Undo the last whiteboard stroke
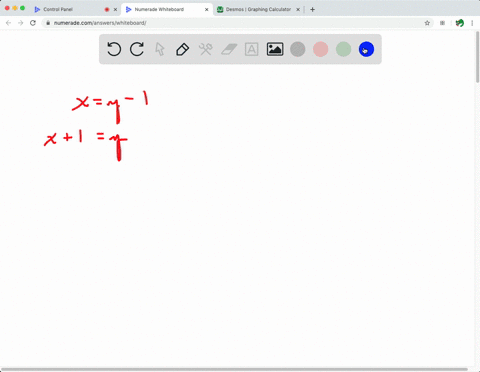 pos(114,49)
